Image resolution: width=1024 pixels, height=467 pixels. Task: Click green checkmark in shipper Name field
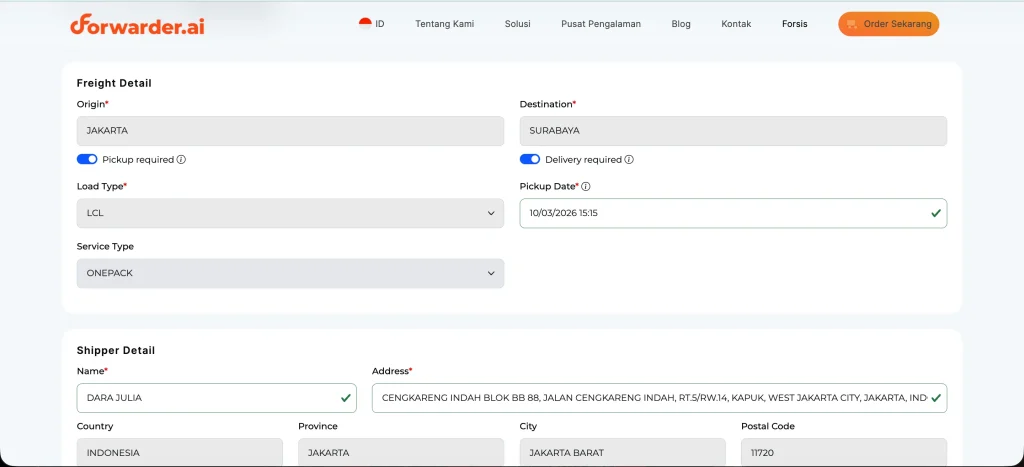(x=345, y=398)
